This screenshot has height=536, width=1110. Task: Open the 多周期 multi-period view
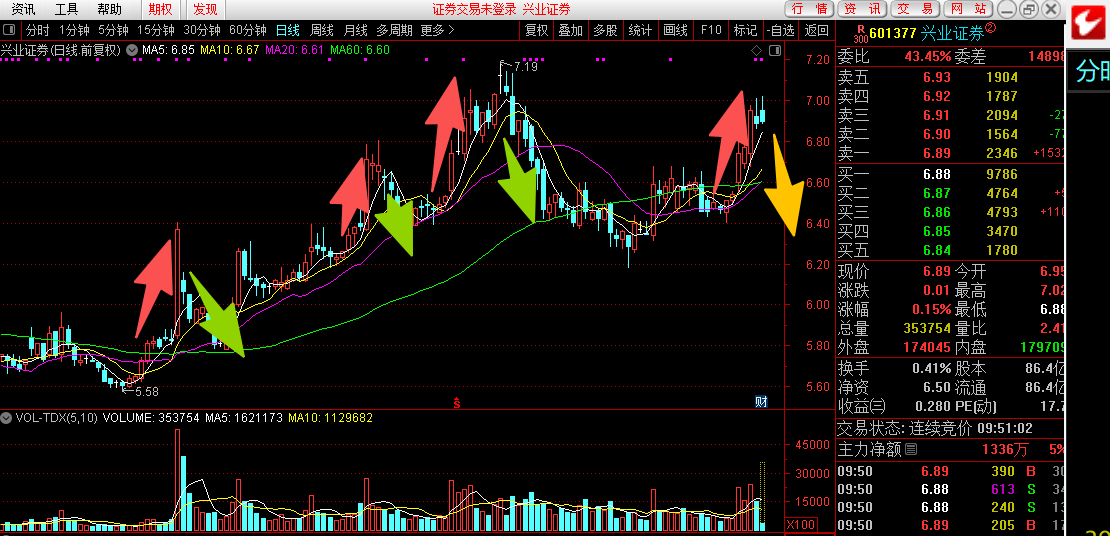pyautogui.click(x=394, y=30)
